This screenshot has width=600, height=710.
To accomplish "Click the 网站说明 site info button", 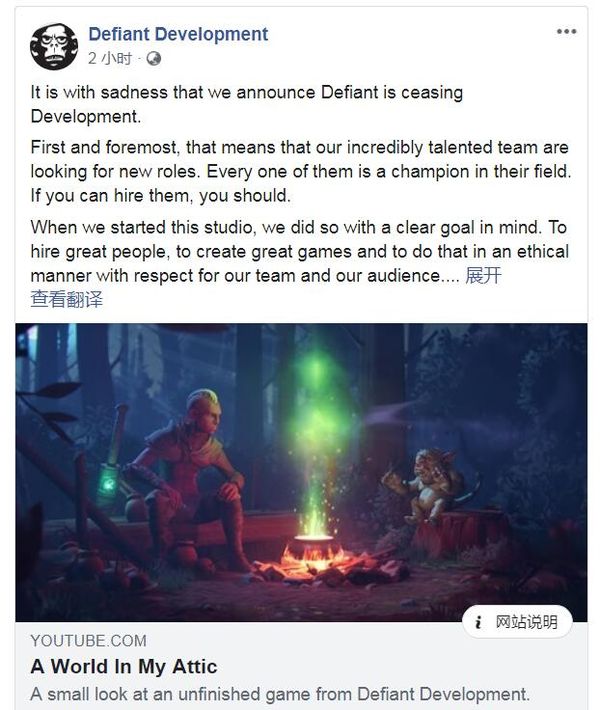I will tap(517, 622).
